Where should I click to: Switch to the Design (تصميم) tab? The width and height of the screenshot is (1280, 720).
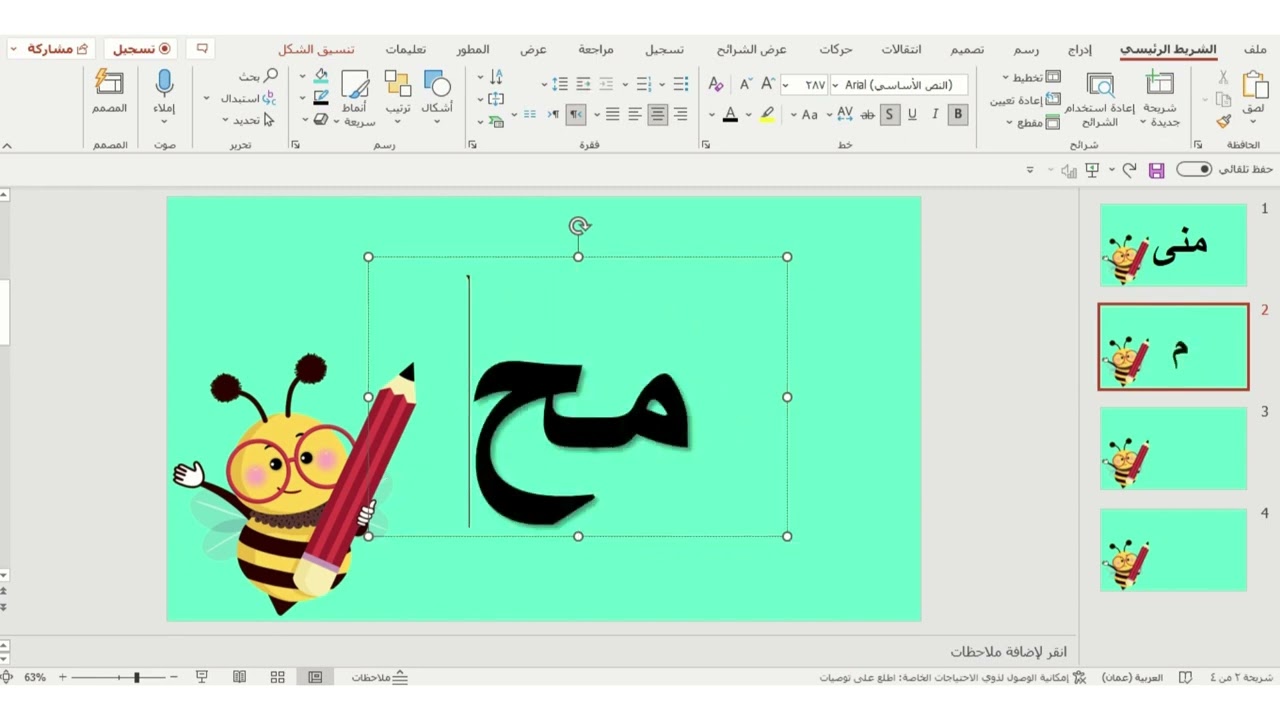coord(967,50)
